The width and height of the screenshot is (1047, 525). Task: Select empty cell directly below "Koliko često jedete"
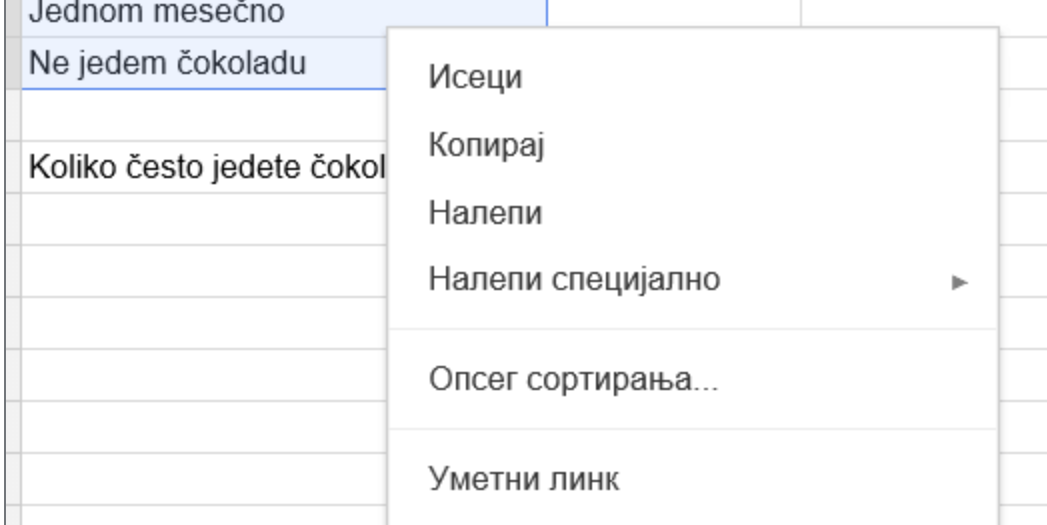click(200, 218)
